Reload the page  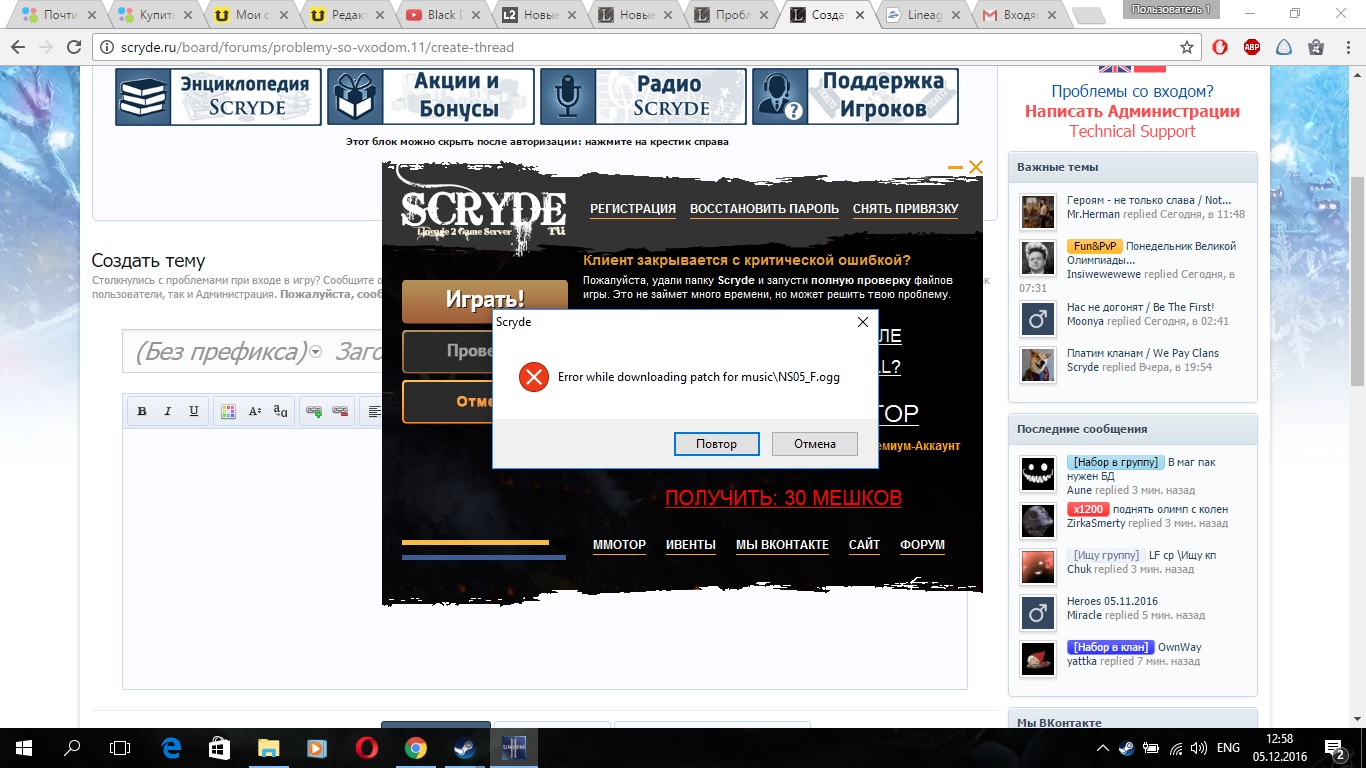[x=74, y=47]
